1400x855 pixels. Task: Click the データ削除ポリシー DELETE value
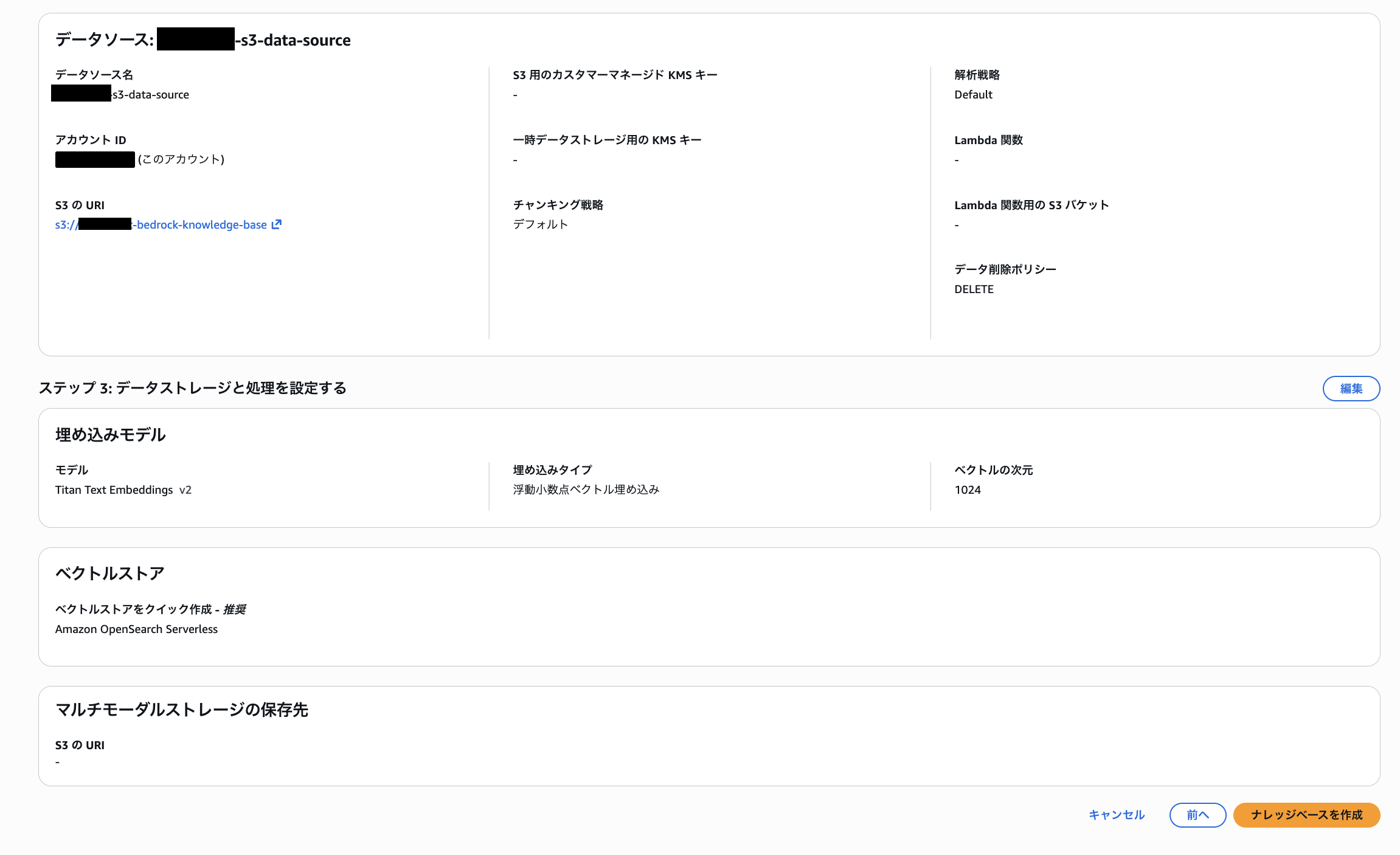974,289
